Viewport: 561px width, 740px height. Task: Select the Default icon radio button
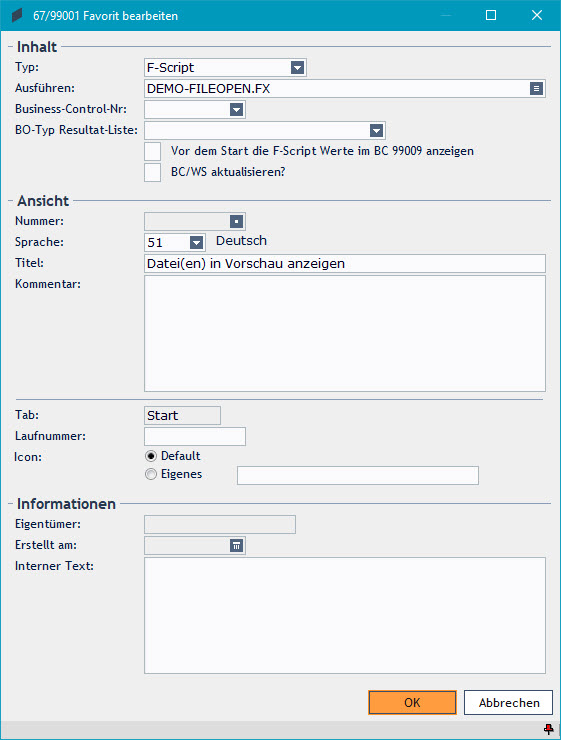[151, 456]
